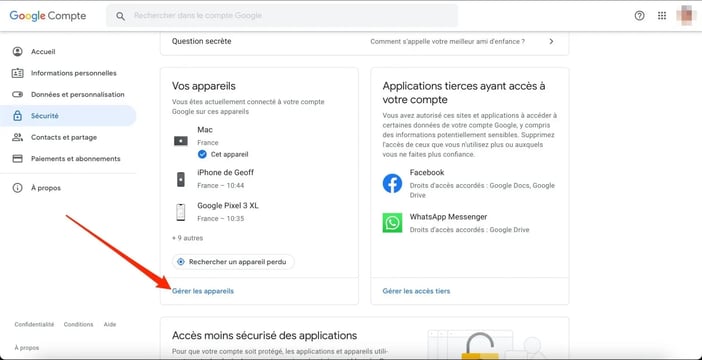Click the help question mark icon
This screenshot has width=702, height=360.
pos(639,16)
